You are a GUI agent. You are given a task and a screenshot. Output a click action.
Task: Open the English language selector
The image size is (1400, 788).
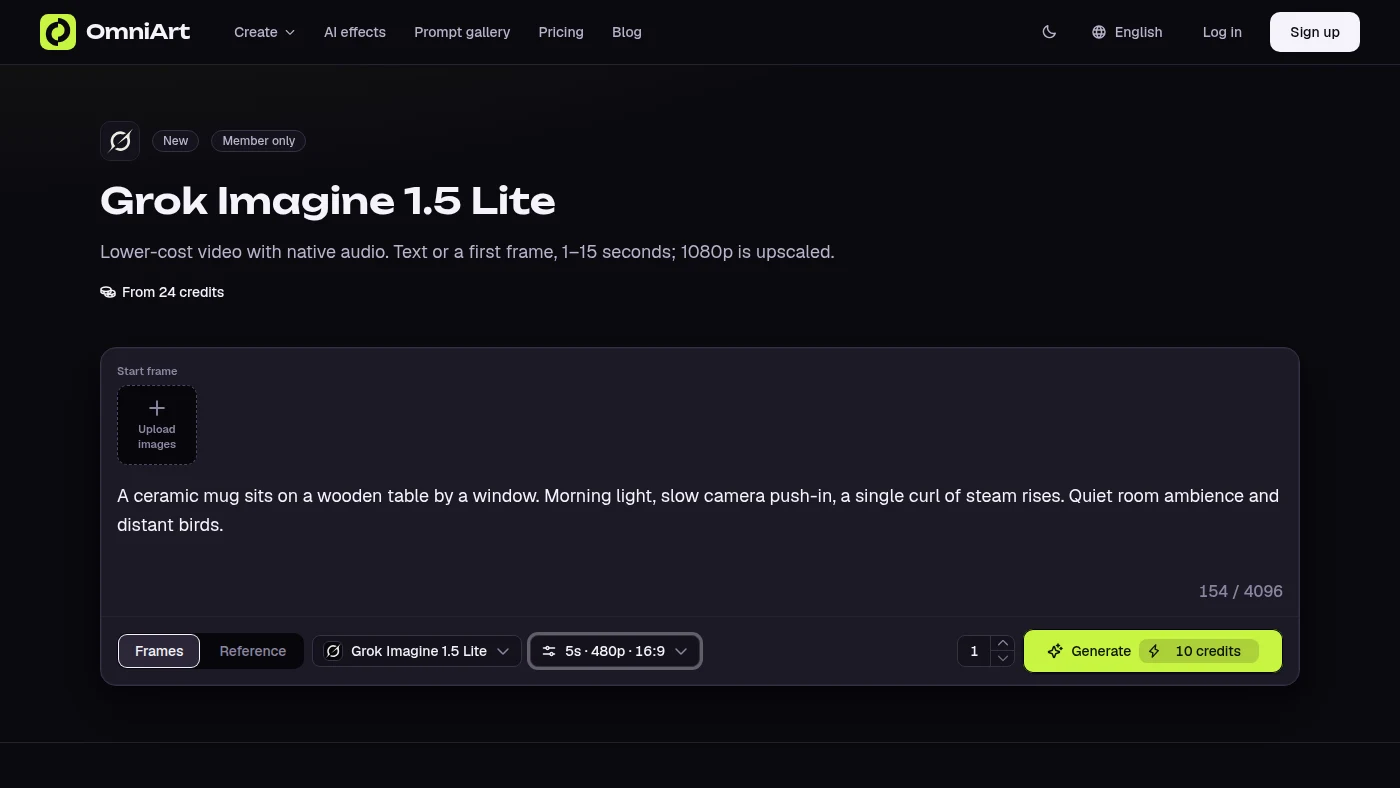[x=1127, y=32]
